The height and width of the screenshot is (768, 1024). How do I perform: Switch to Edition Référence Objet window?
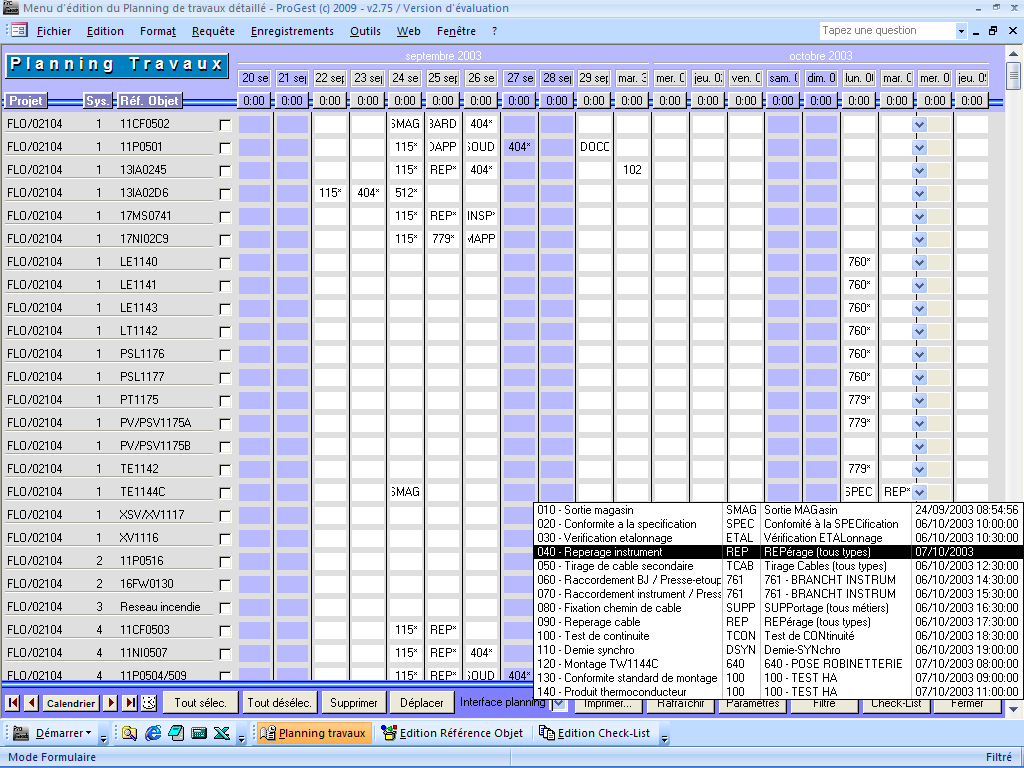click(455, 733)
